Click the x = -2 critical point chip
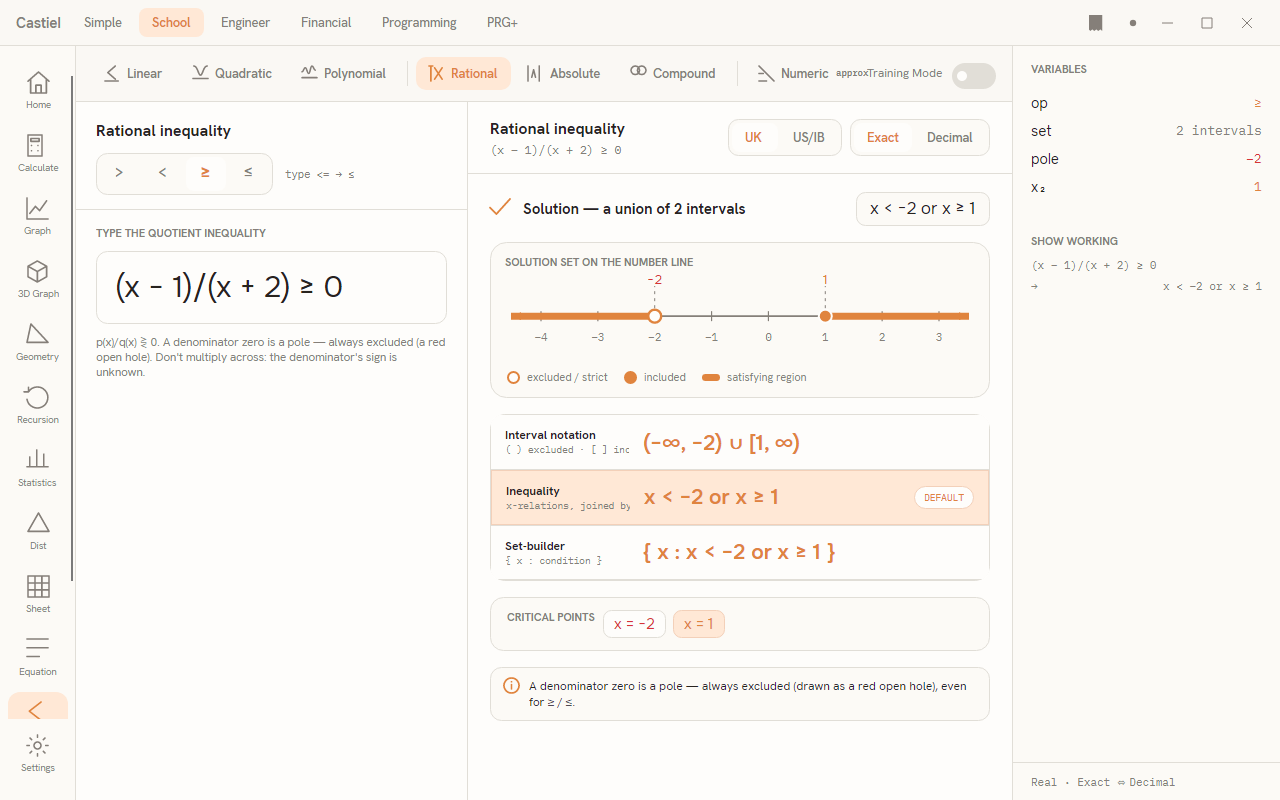 (634, 624)
